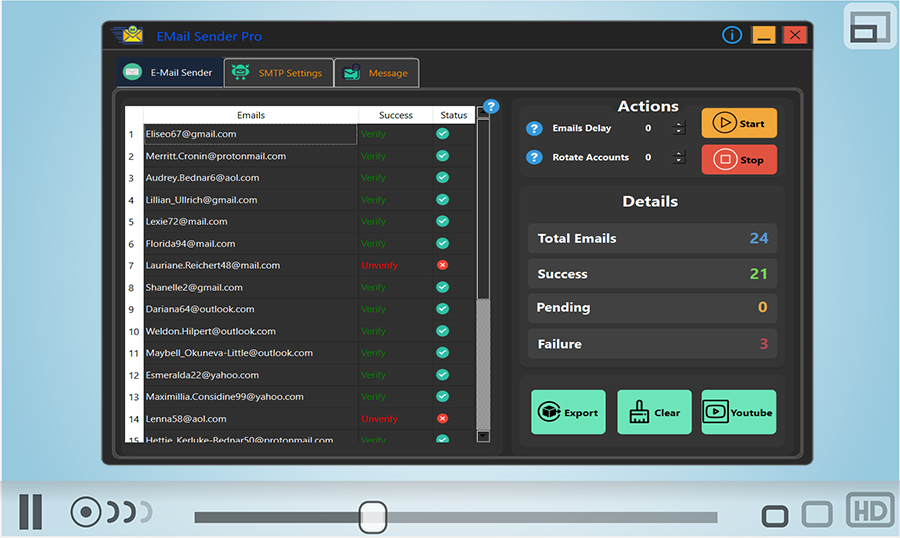Click the Total Emails count 24

tap(758, 238)
